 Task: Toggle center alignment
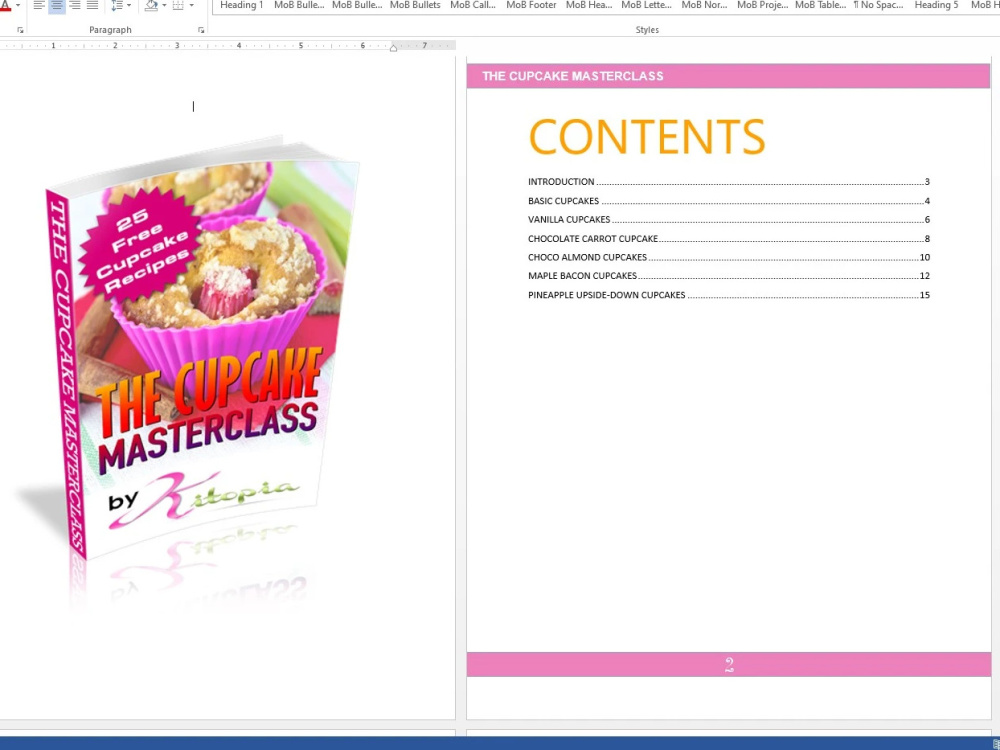coord(57,5)
